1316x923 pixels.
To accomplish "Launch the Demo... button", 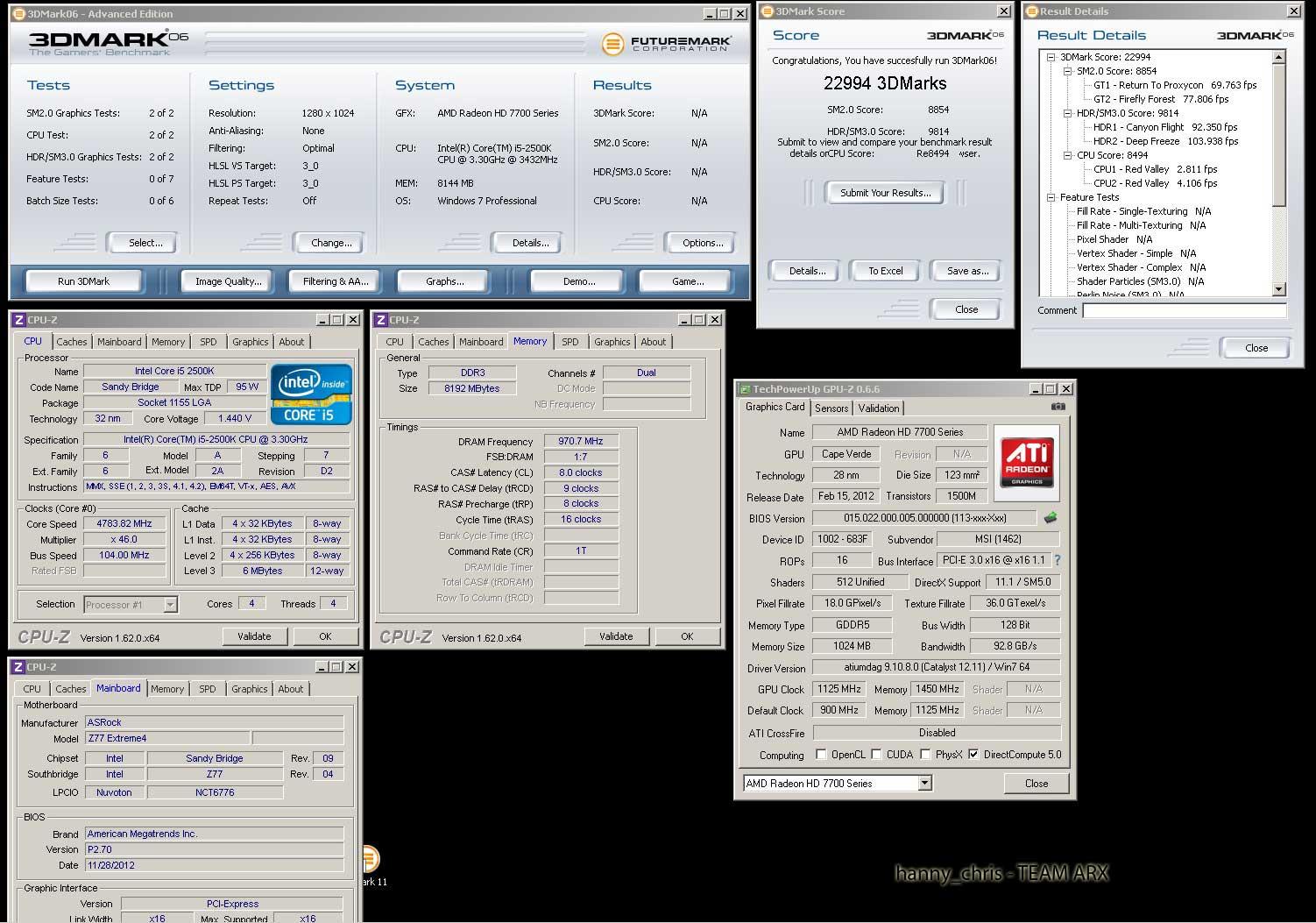I will tap(579, 281).
